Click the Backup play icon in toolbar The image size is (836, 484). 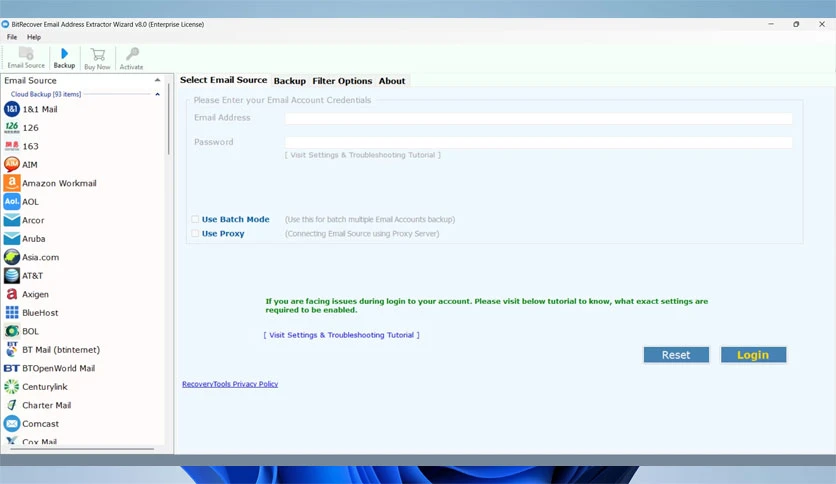[x=64, y=53]
